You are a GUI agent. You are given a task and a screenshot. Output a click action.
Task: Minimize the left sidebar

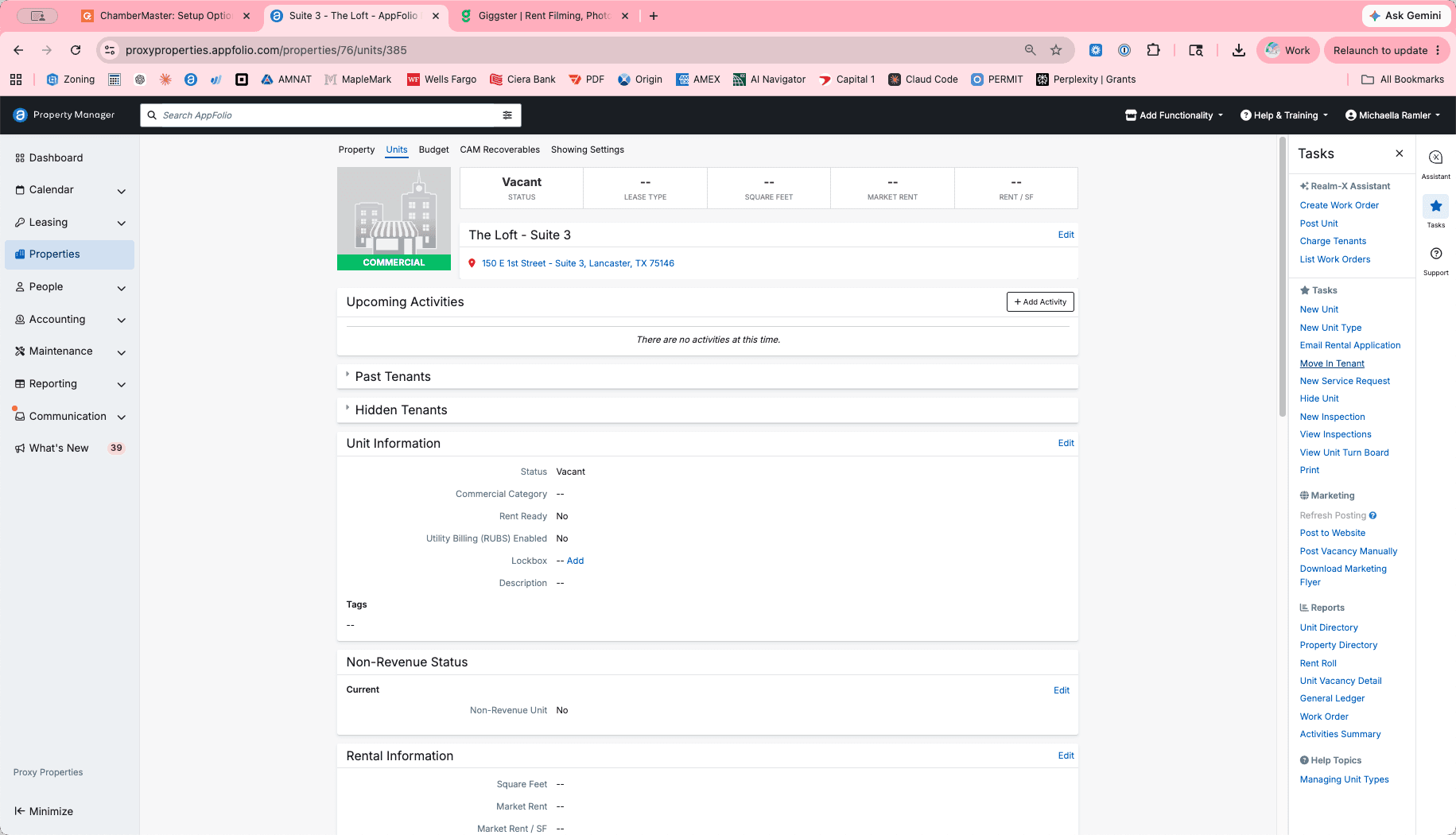click(44, 811)
